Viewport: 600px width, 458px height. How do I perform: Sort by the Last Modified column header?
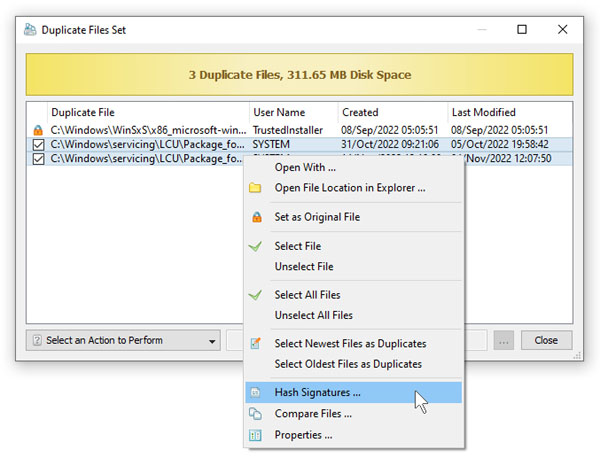click(x=510, y=112)
